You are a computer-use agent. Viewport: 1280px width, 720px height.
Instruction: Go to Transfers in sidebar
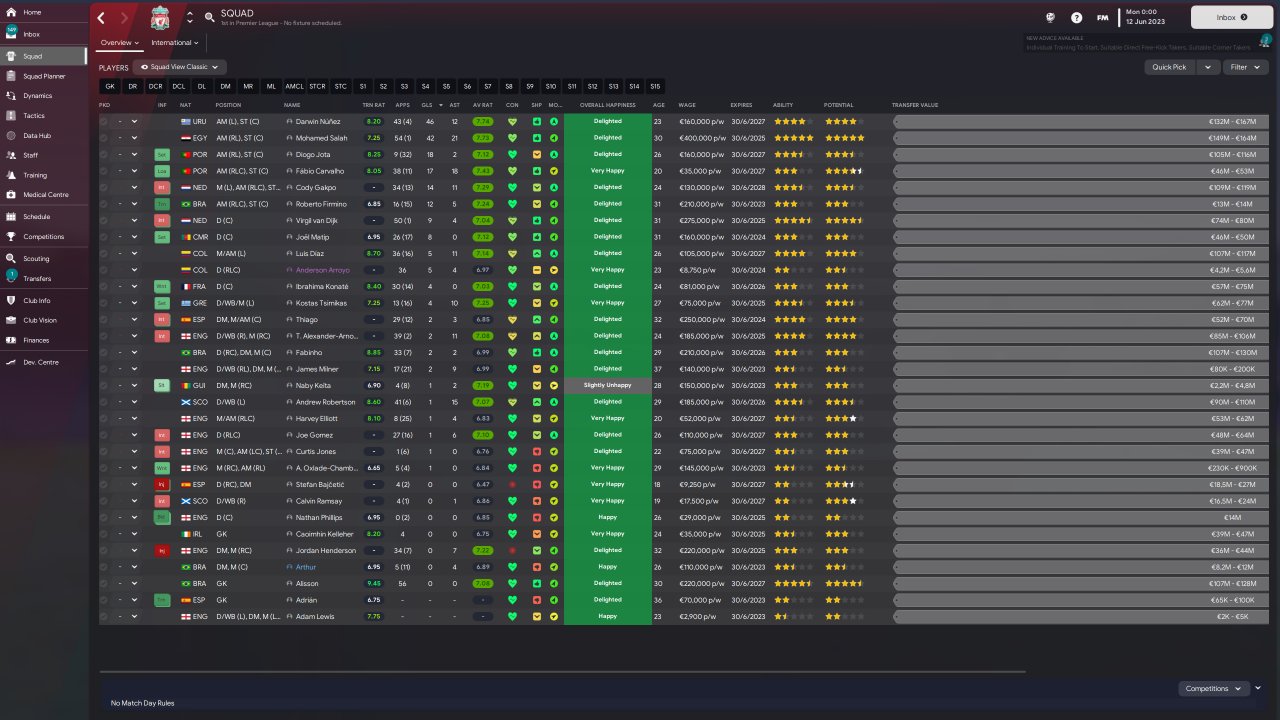pyautogui.click(x=37, y=279)
